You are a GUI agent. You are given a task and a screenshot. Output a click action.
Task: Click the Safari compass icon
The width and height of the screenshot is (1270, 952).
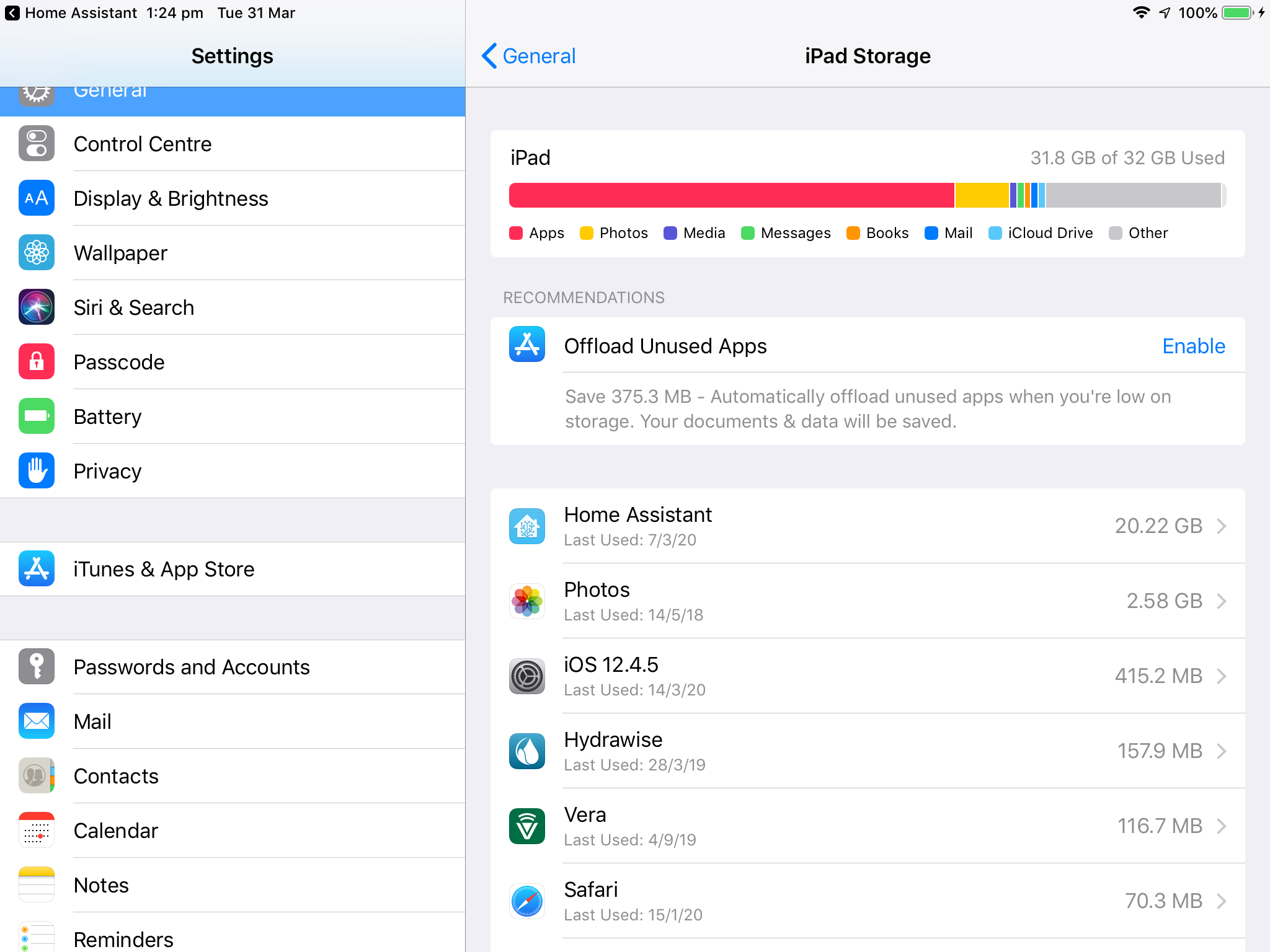pos(526,901)
